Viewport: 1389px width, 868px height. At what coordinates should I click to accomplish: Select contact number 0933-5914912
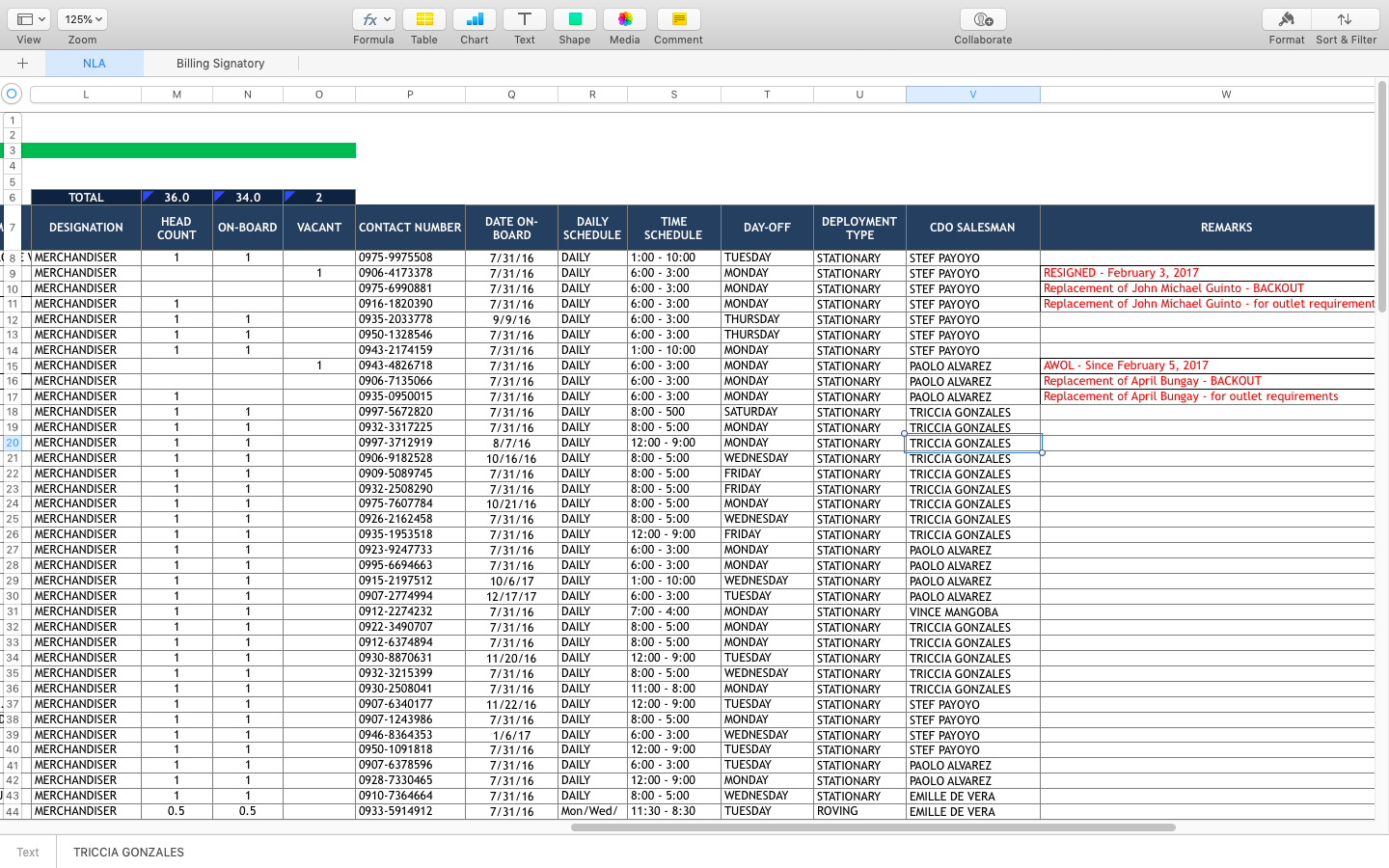pos(410,811)
